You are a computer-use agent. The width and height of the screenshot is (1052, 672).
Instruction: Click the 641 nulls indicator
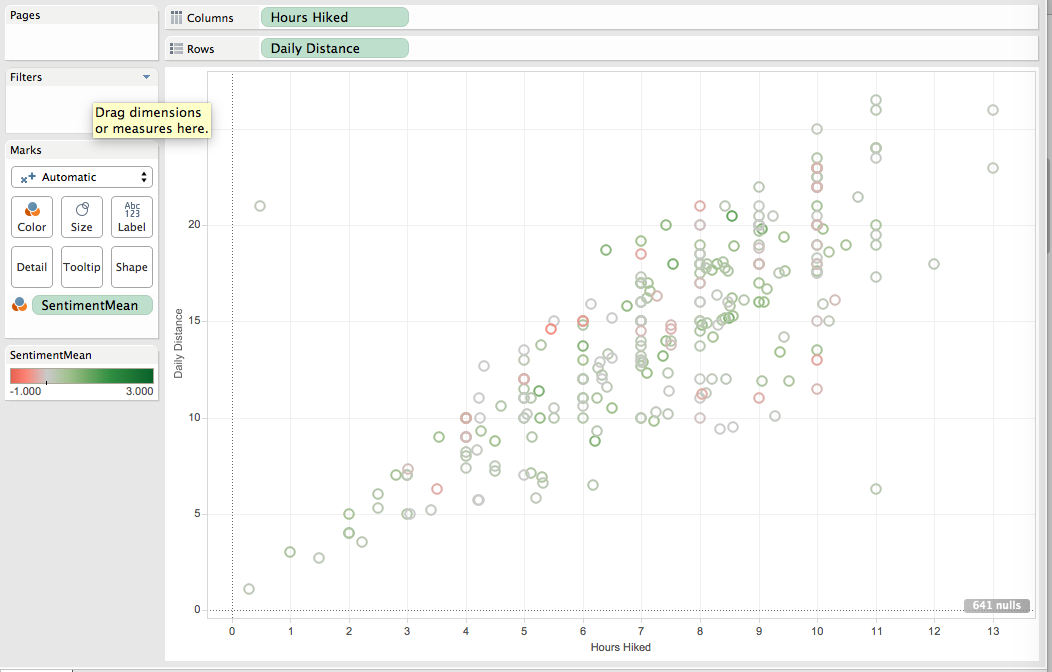tap(997, 605)
